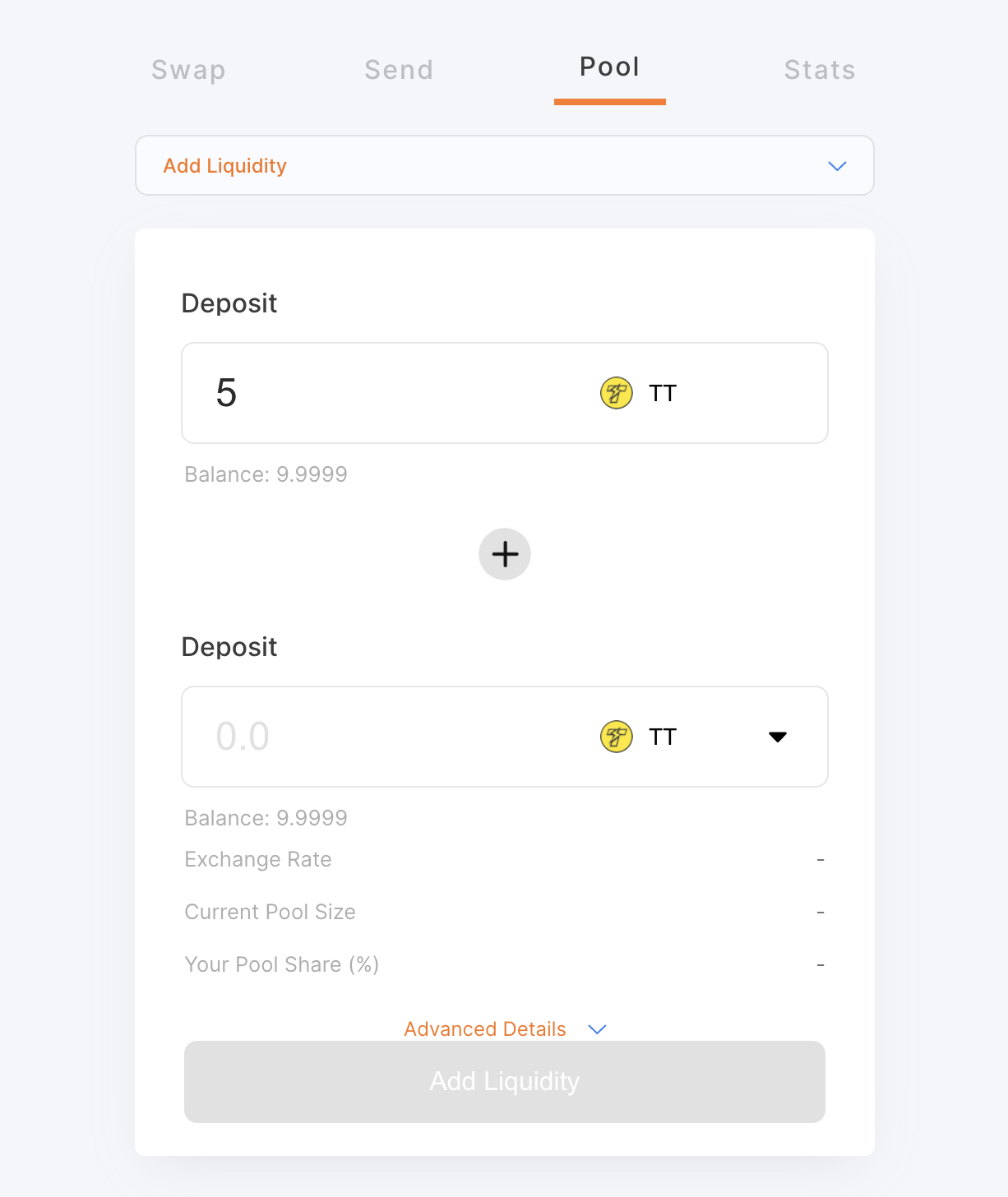Click the Exchange Rate row label
The image size is (1008, 1197).
point(258,859)
